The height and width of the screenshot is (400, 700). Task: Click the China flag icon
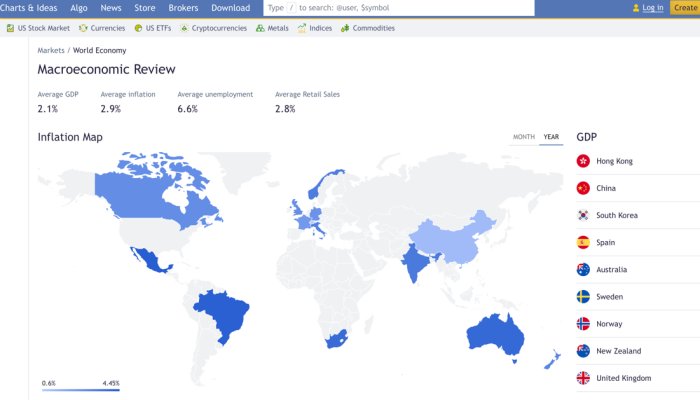pos(583,188)
